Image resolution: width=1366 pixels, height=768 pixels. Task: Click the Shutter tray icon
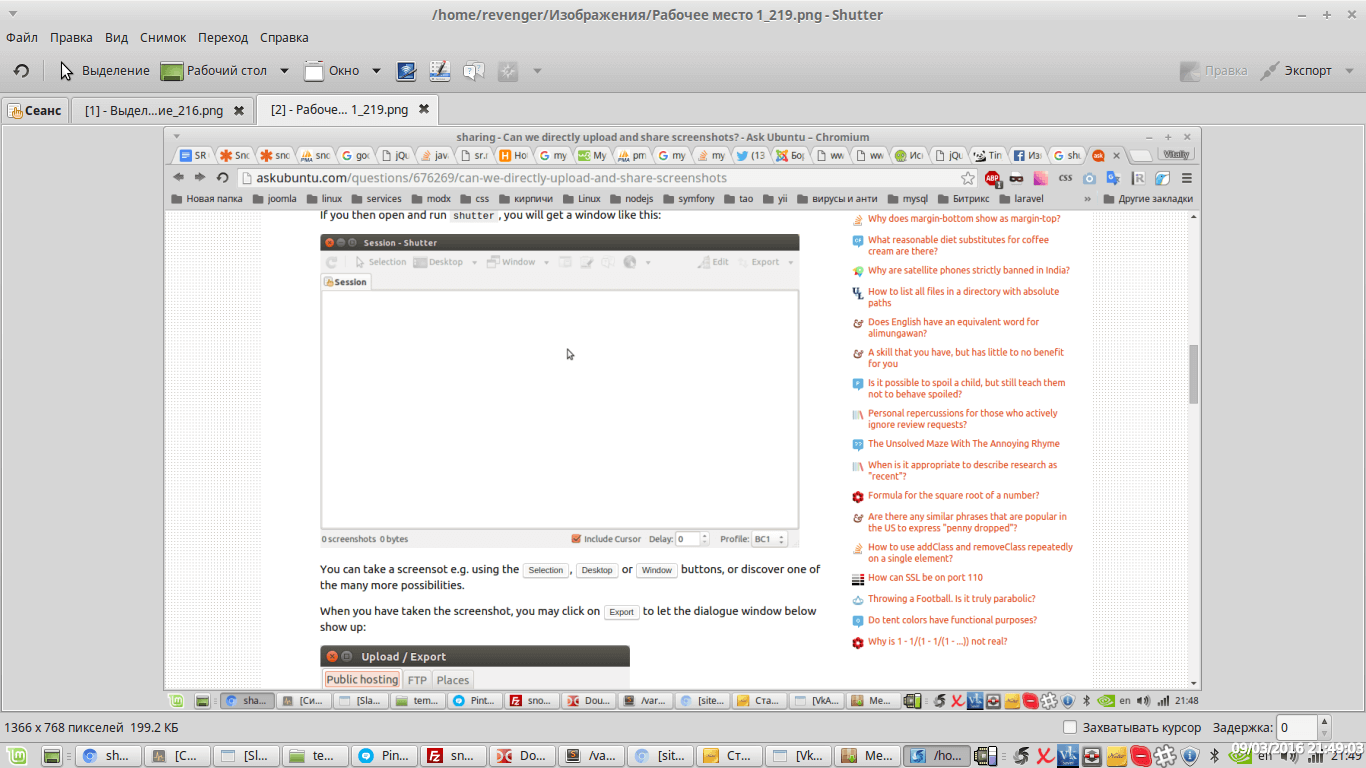click(1021, 756)
